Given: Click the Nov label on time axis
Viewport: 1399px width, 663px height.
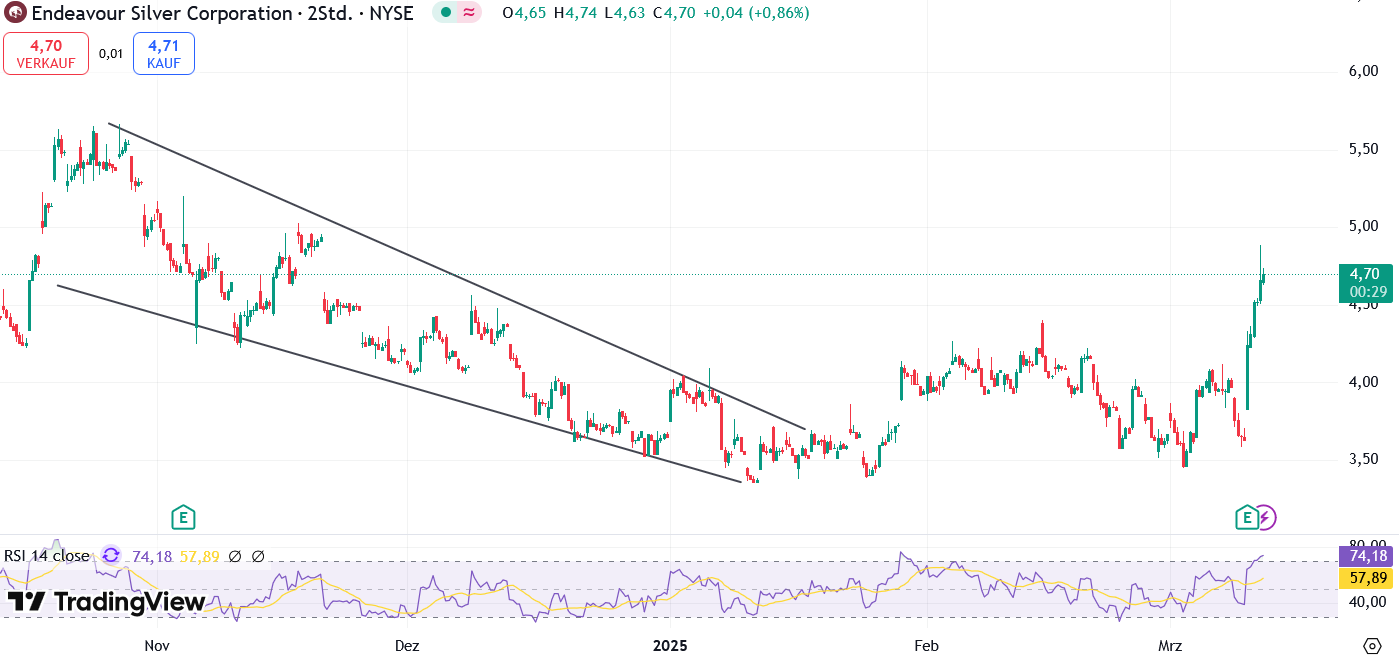Looking at the screenshot, I should tap(157, 645).
